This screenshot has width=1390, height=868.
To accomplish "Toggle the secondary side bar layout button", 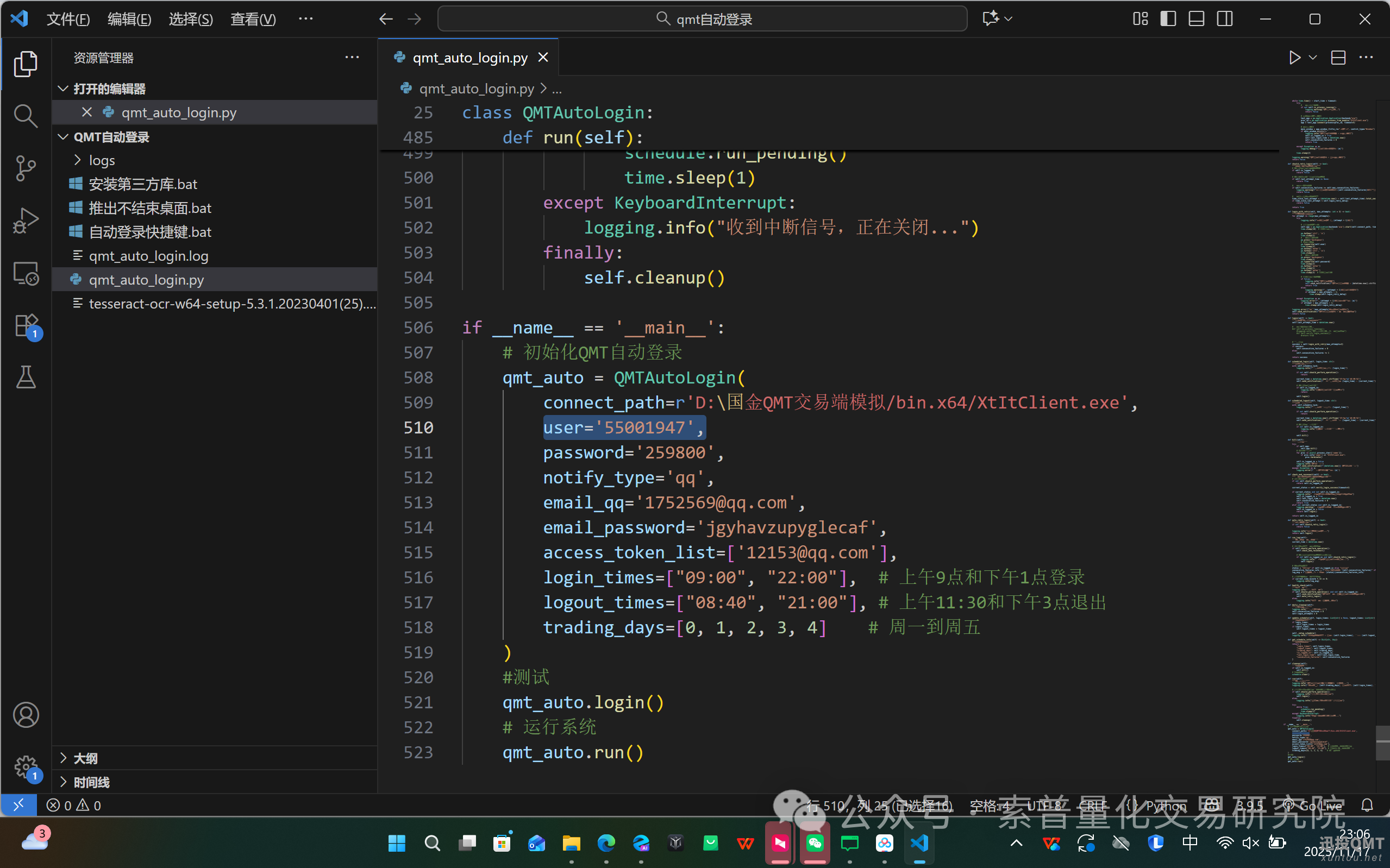I will click(1224, 19).
